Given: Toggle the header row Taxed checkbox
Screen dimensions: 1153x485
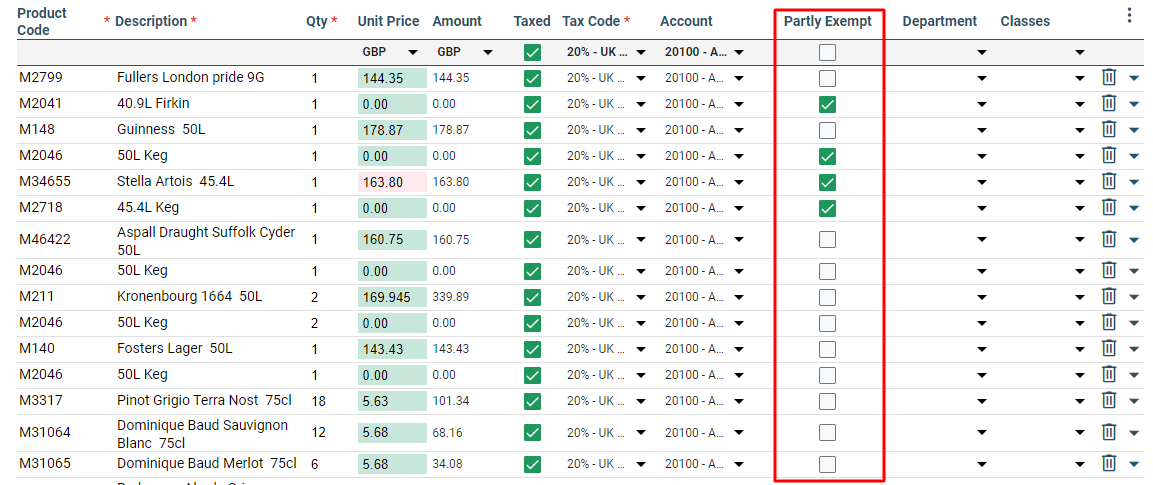Looking at the screenshot, I should tap(532, 52).
